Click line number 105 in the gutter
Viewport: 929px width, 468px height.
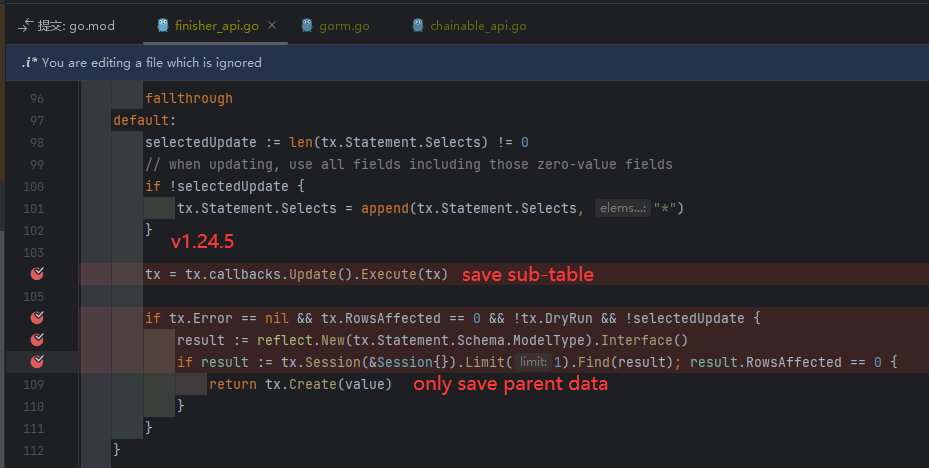pyautogui.click(x=34, y=296)
